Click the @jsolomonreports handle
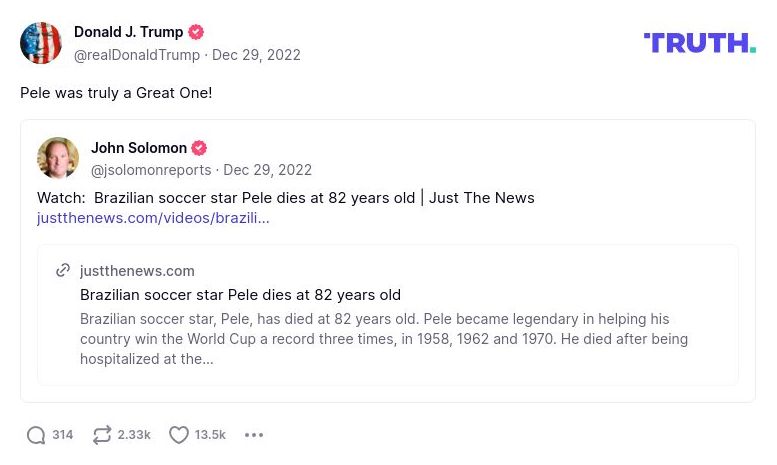This screenshot has width=777, height=465. pos(151,170)
